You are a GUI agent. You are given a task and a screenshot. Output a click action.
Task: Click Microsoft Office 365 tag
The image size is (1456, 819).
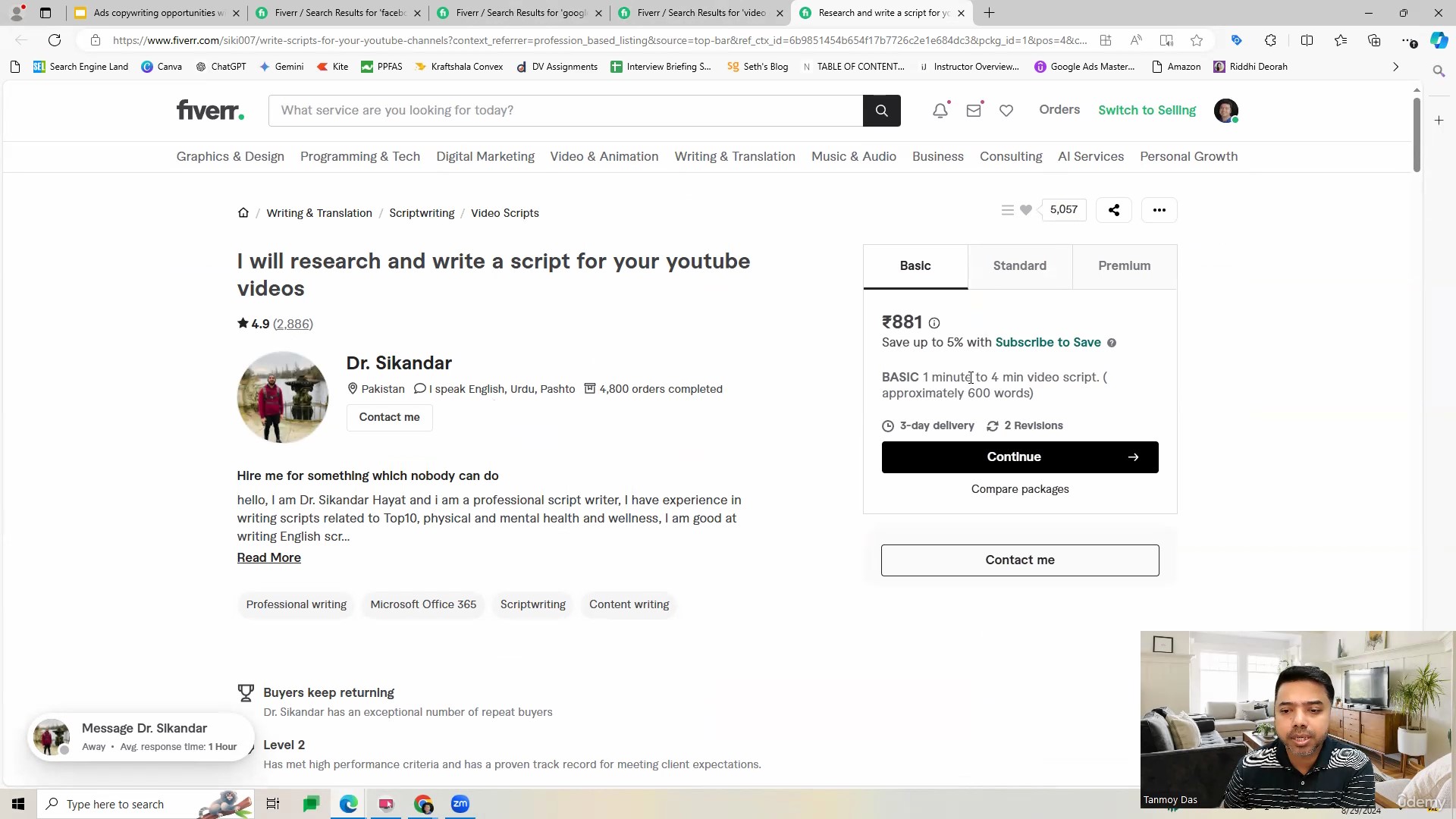[x=423, y=605]
